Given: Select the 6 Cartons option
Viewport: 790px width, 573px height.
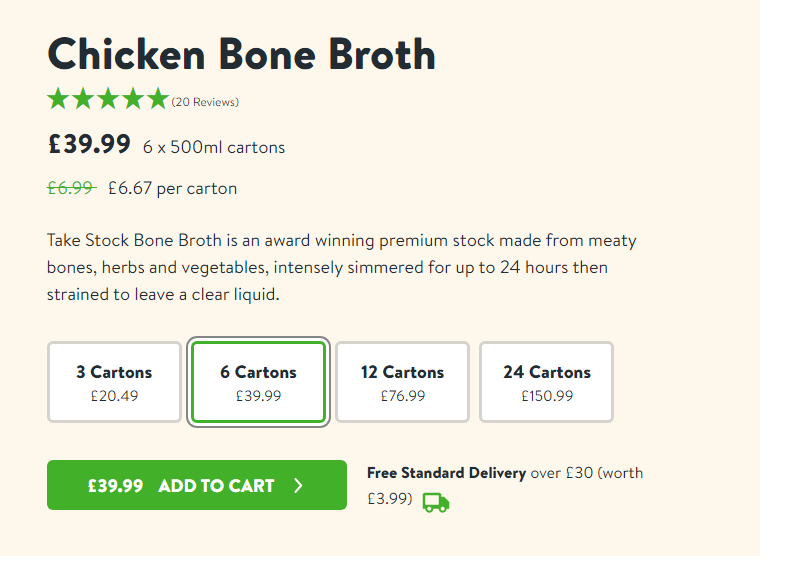Looking at the screenshot, I should pyautogui.click(x=258, y=382).
